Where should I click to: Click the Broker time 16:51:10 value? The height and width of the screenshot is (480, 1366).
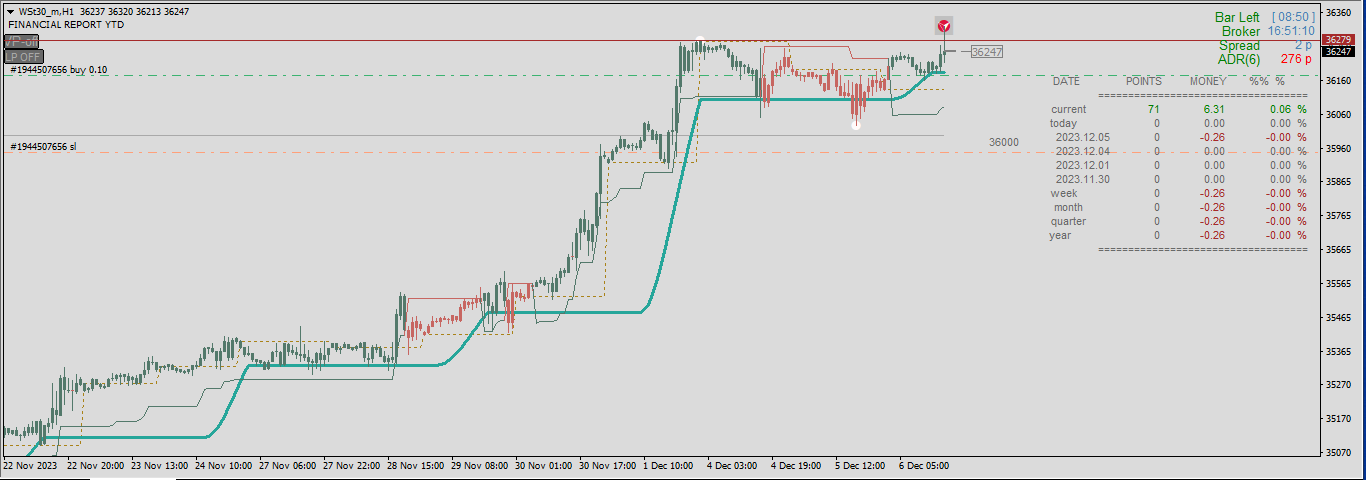[1291, 31]
